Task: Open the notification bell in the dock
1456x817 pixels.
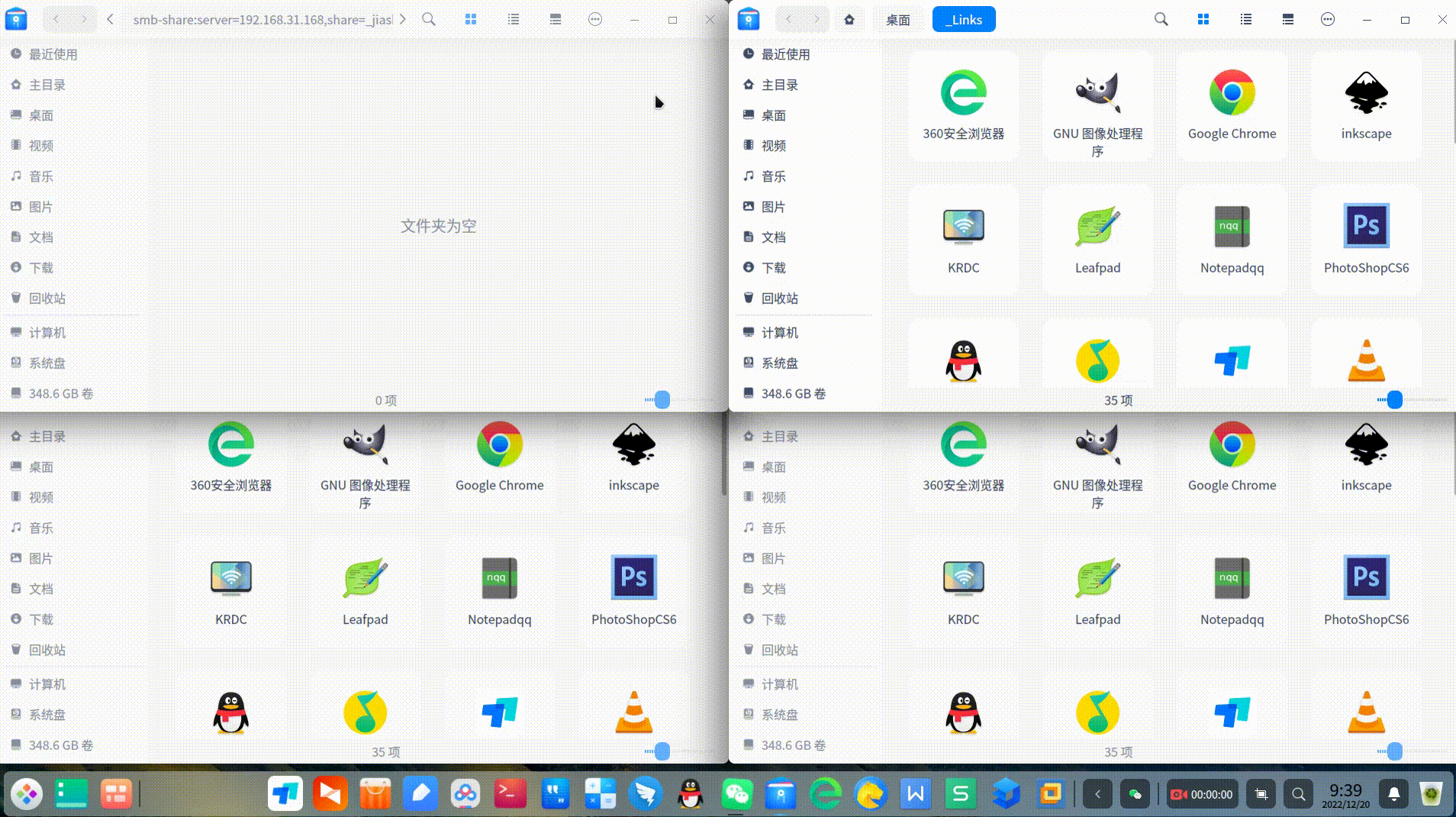Action: (x=1394, y=794)
